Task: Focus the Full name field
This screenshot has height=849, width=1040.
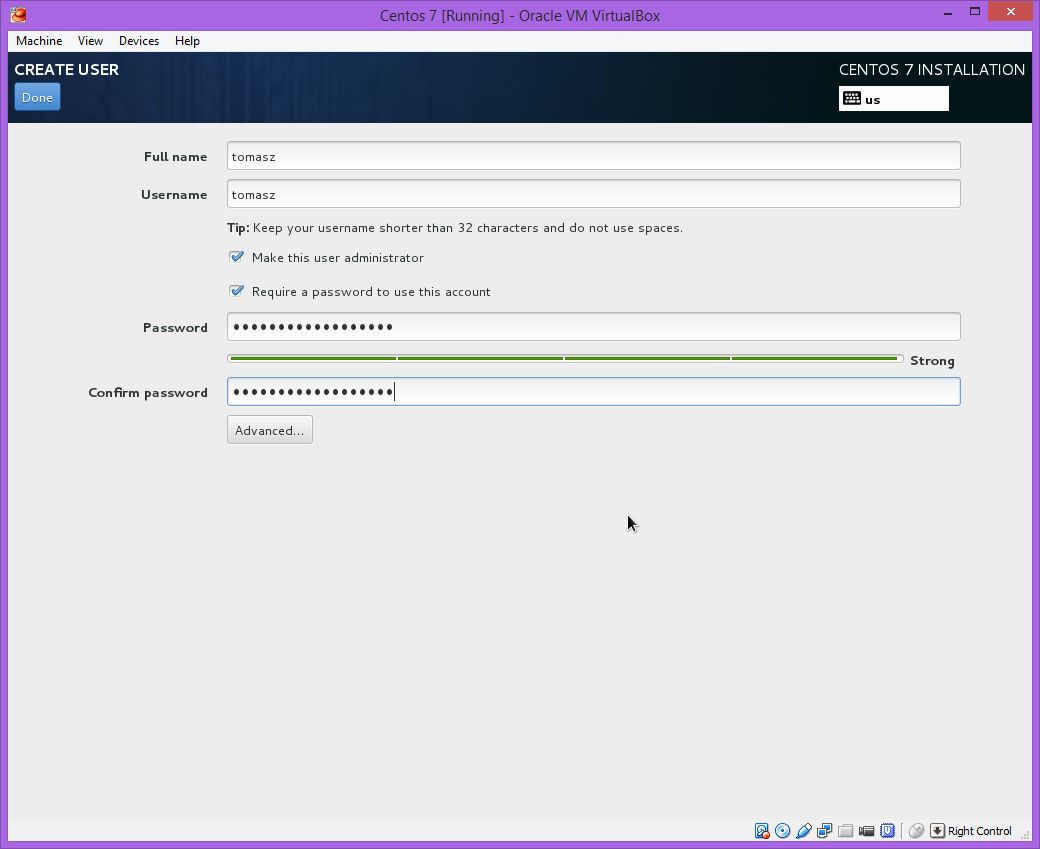Action: click(x=594, y=156)
